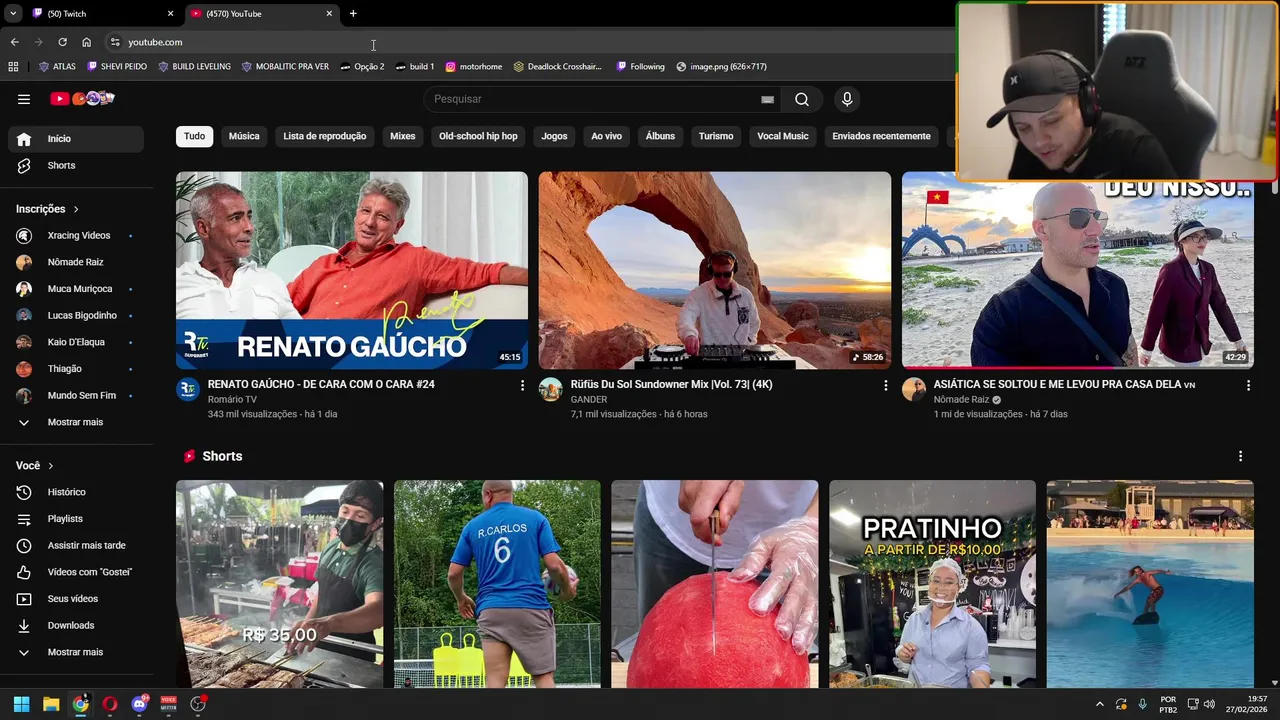Screen dimensions: 1280x720
Task: Open Opera browser from the taskbar
Action: coord(110,704)
